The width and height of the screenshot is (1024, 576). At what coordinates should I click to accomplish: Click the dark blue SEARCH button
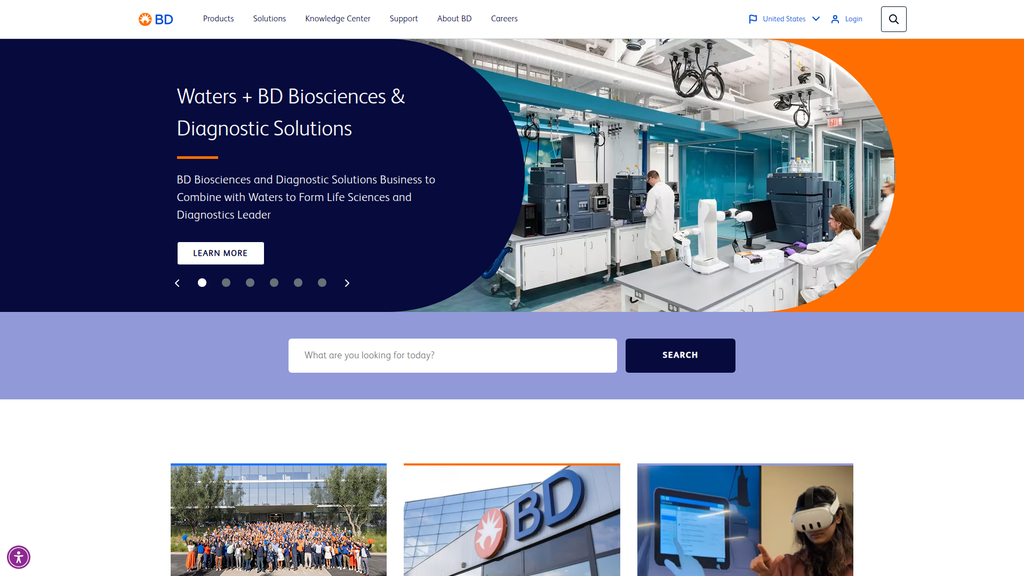pyautogui.click(x=680, y=355)
